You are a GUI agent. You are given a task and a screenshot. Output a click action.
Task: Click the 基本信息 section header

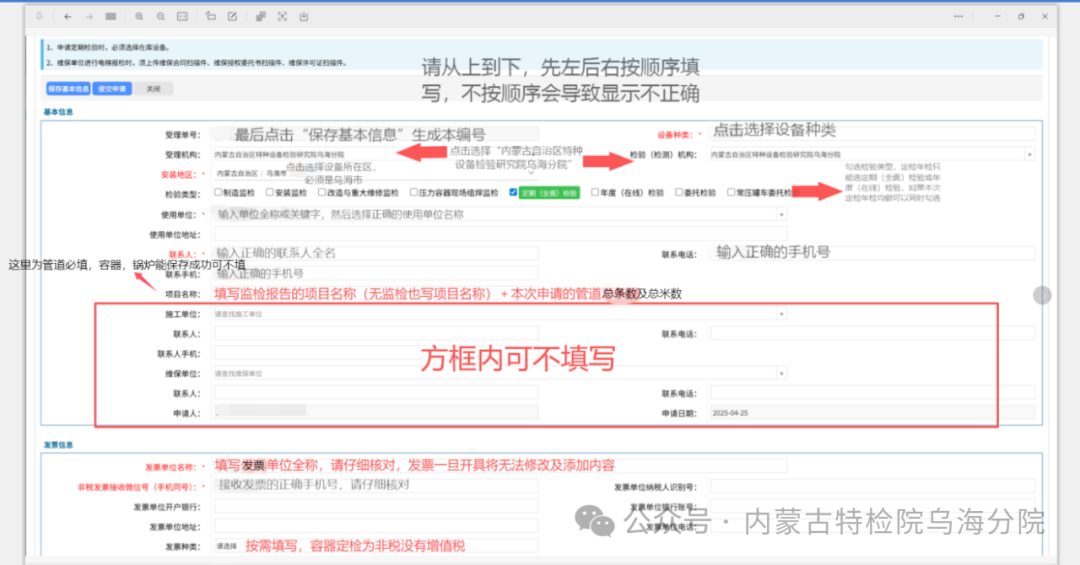click(59, 112)
